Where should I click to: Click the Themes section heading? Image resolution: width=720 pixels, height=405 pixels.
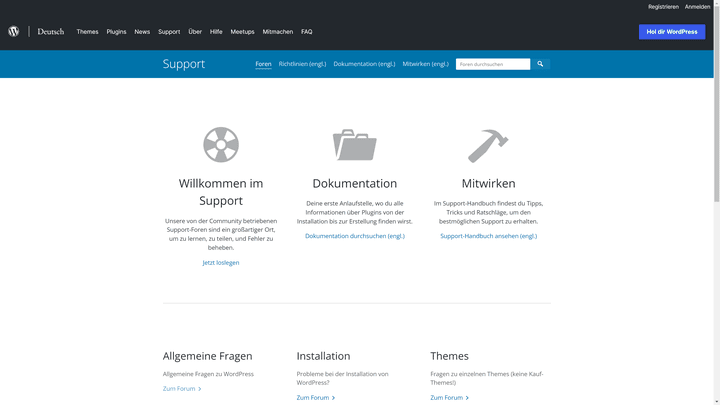pyautogui.click(x=449, y=356)
